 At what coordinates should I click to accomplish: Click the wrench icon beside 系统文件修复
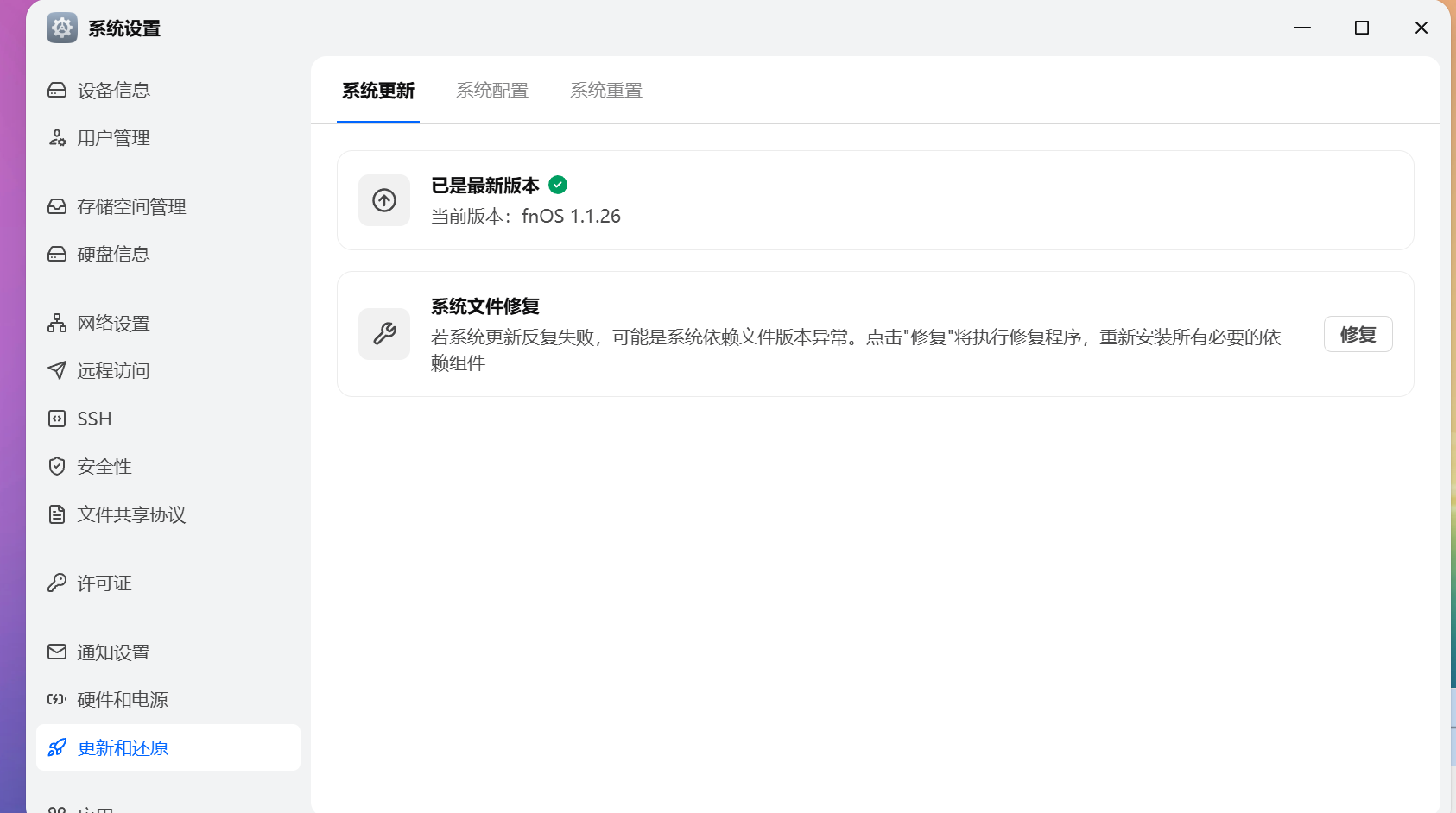(384, 334)
